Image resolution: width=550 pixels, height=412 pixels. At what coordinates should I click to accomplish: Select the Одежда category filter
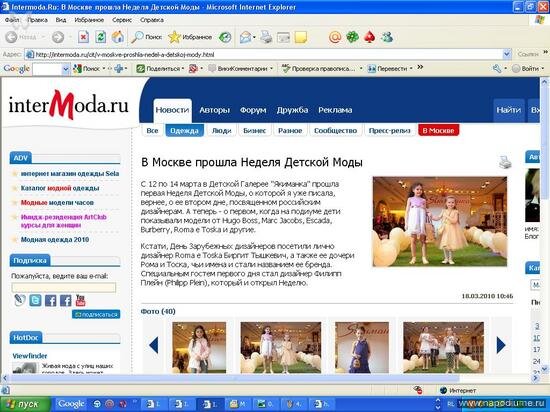tap(185, 130)
